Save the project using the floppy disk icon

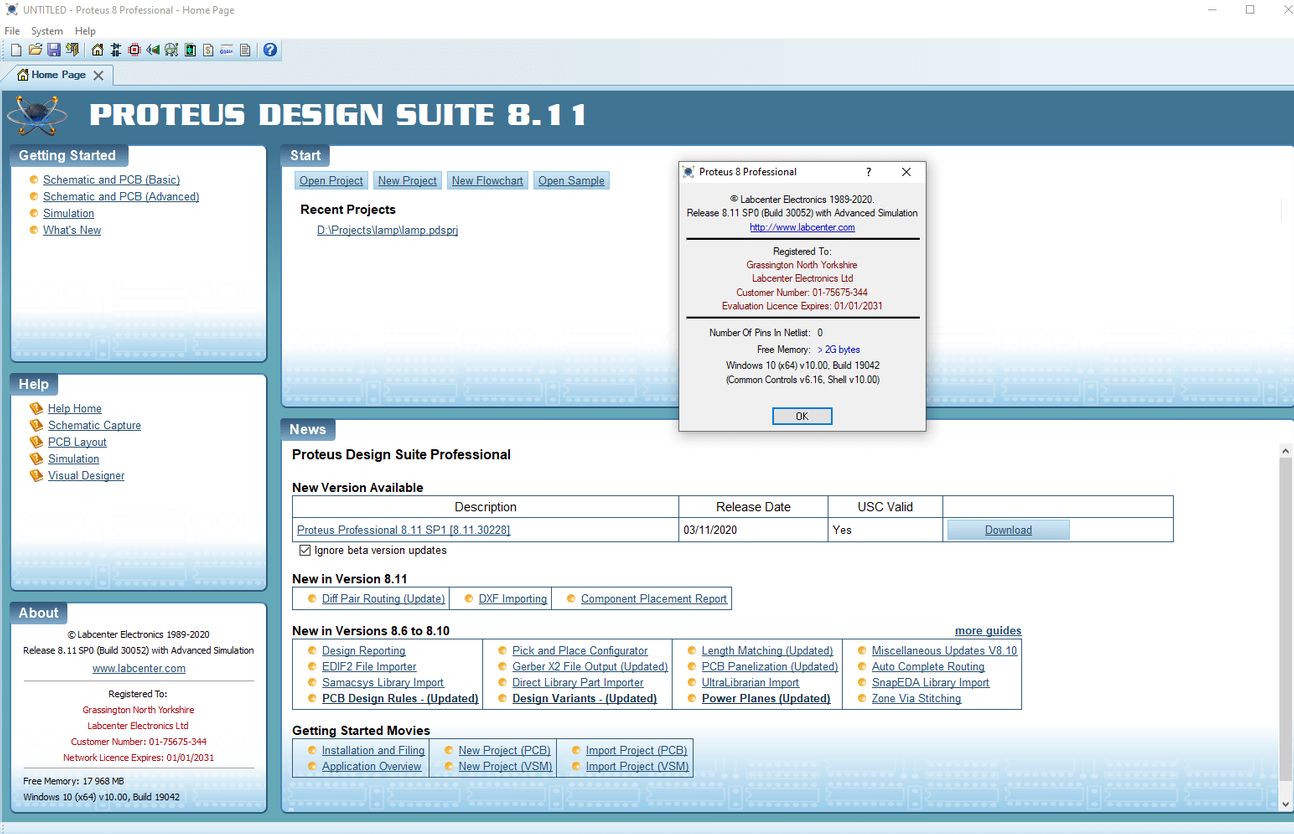(x=53, y=50)
